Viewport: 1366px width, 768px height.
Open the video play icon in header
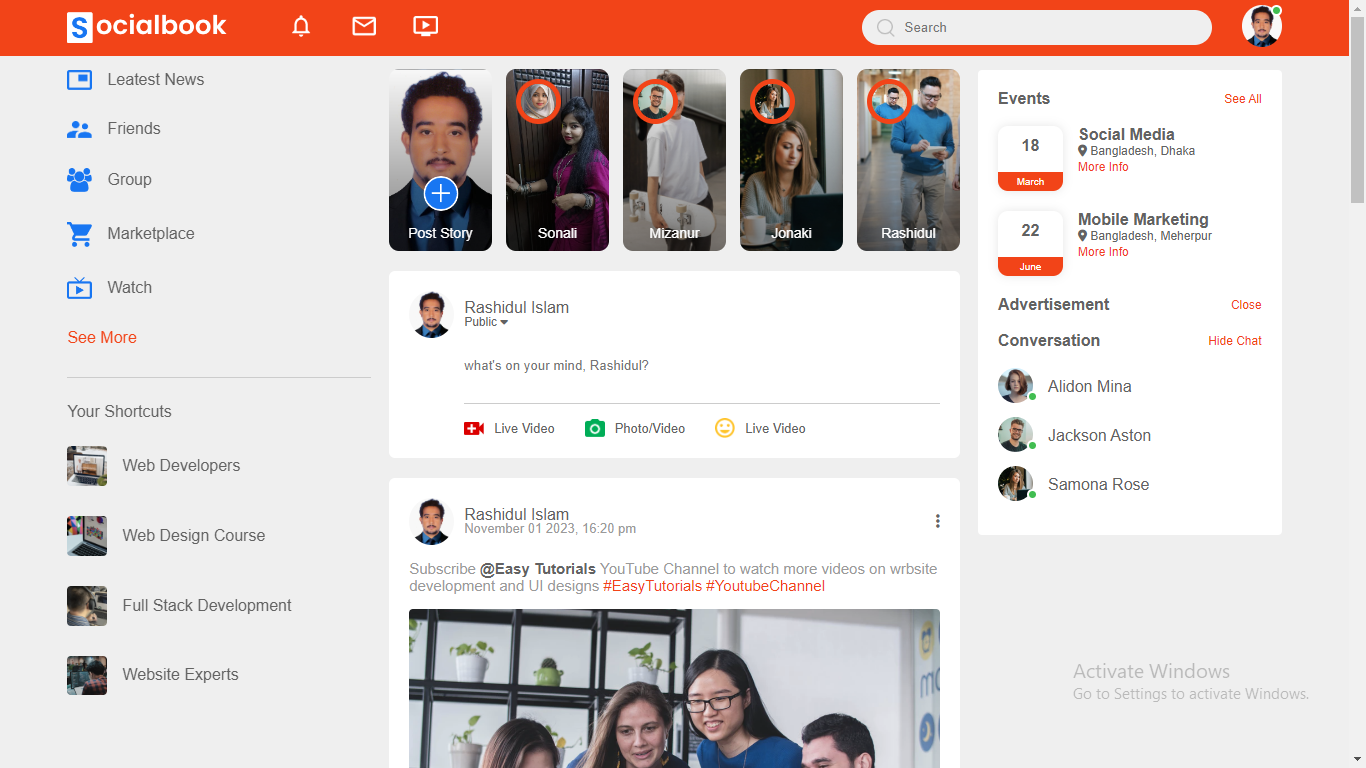coord(426,27)
